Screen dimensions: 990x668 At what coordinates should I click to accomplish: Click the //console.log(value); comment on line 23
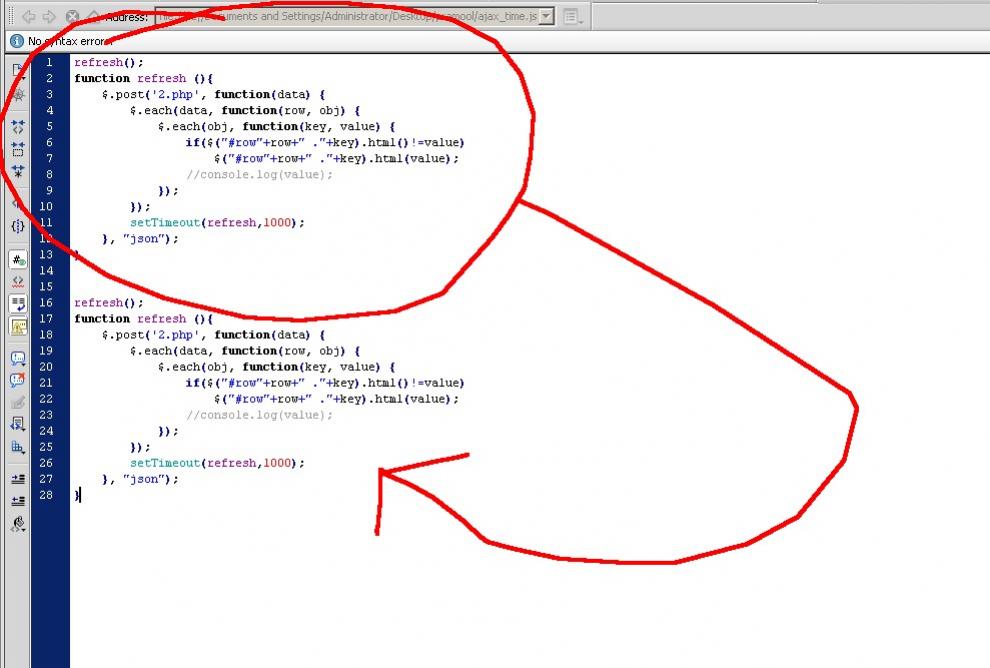tap(259, 415)
